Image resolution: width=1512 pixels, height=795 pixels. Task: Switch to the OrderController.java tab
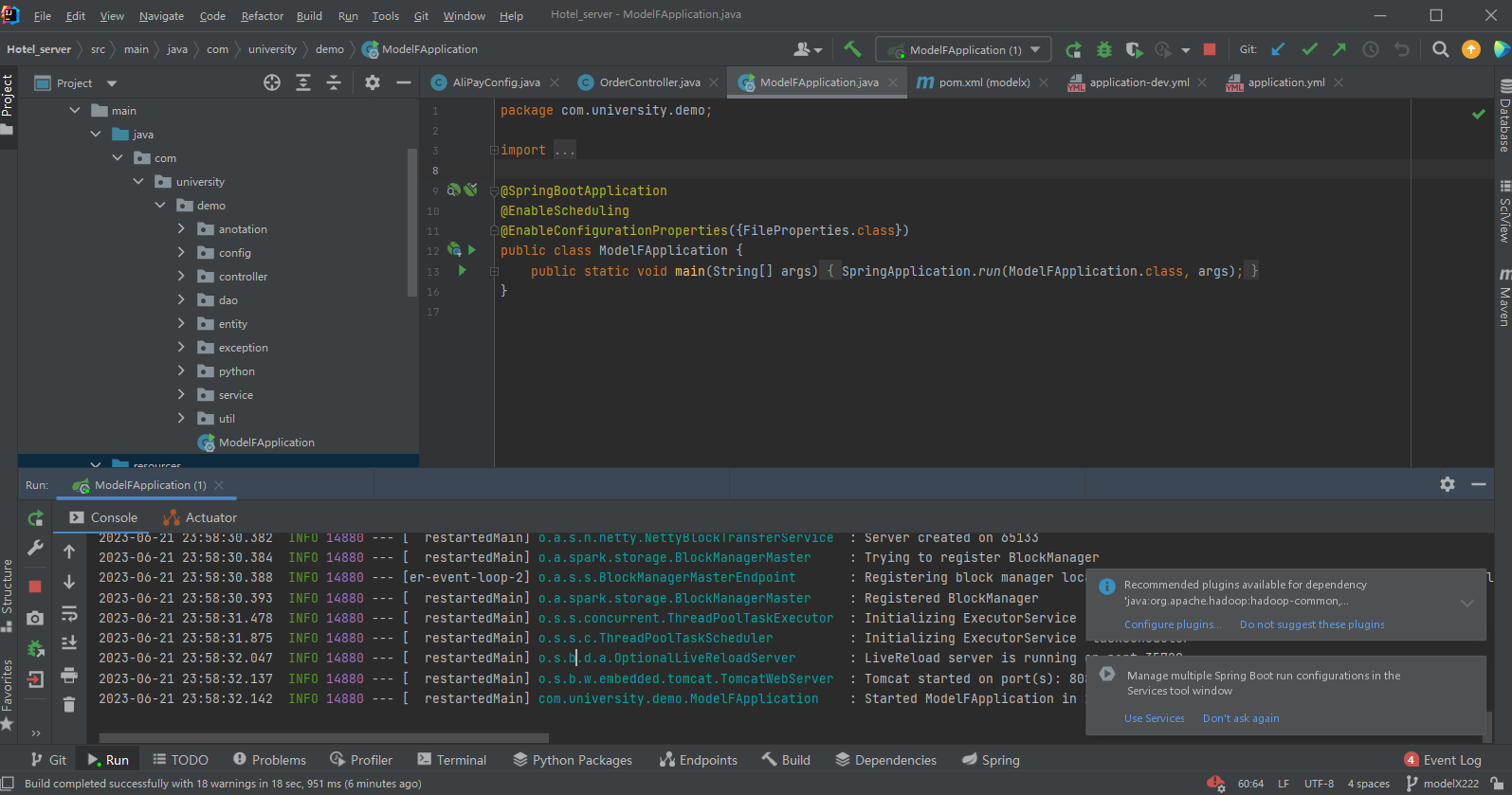tap(649, 82)
